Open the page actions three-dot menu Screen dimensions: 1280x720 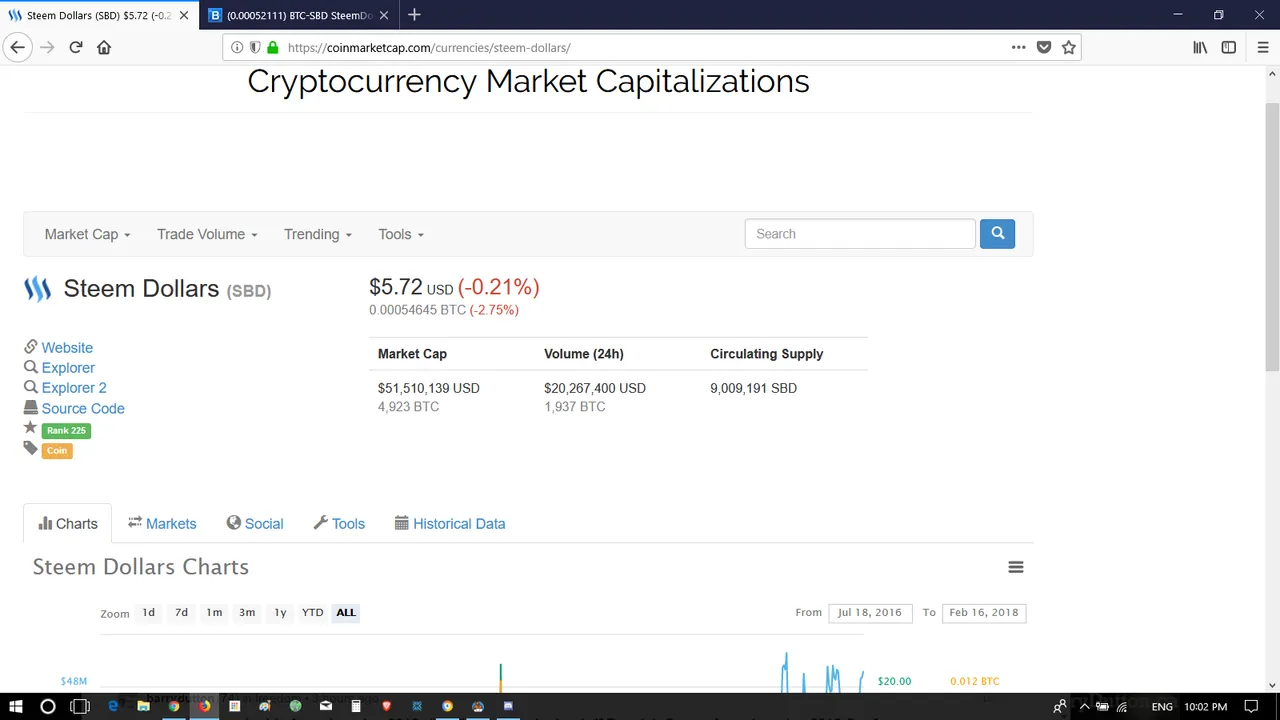coord(1018,47)
